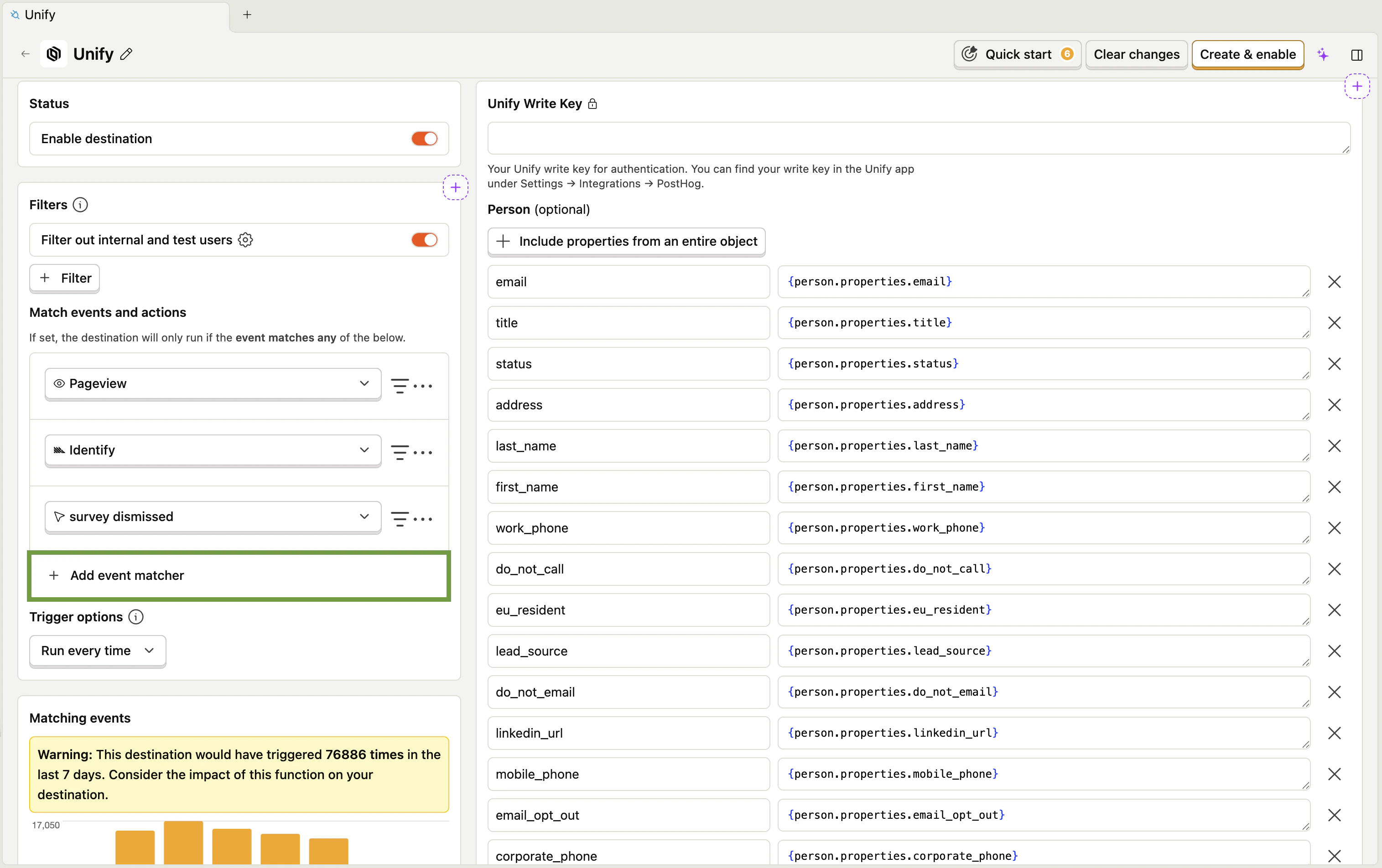
Task: Open the sparkle AI assistant icon
Action: click(x=1323, y=55)
